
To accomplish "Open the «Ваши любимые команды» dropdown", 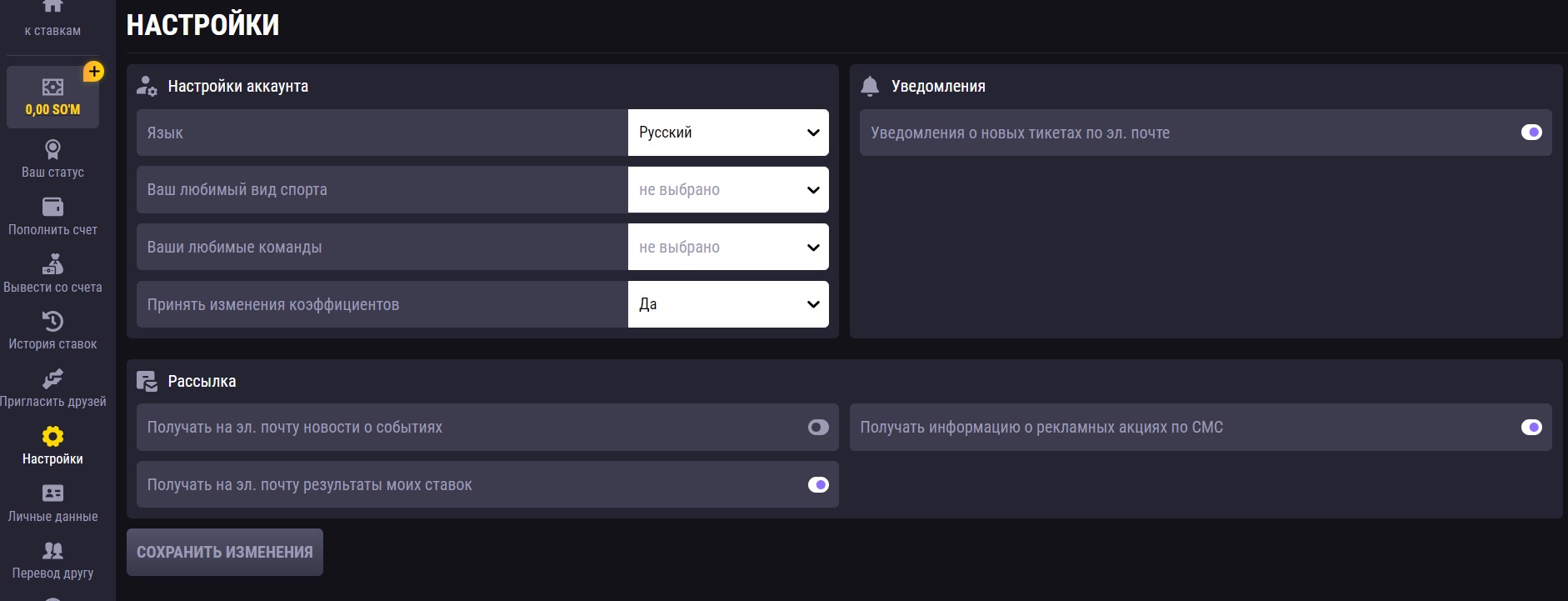I will (x=728, y=247).
